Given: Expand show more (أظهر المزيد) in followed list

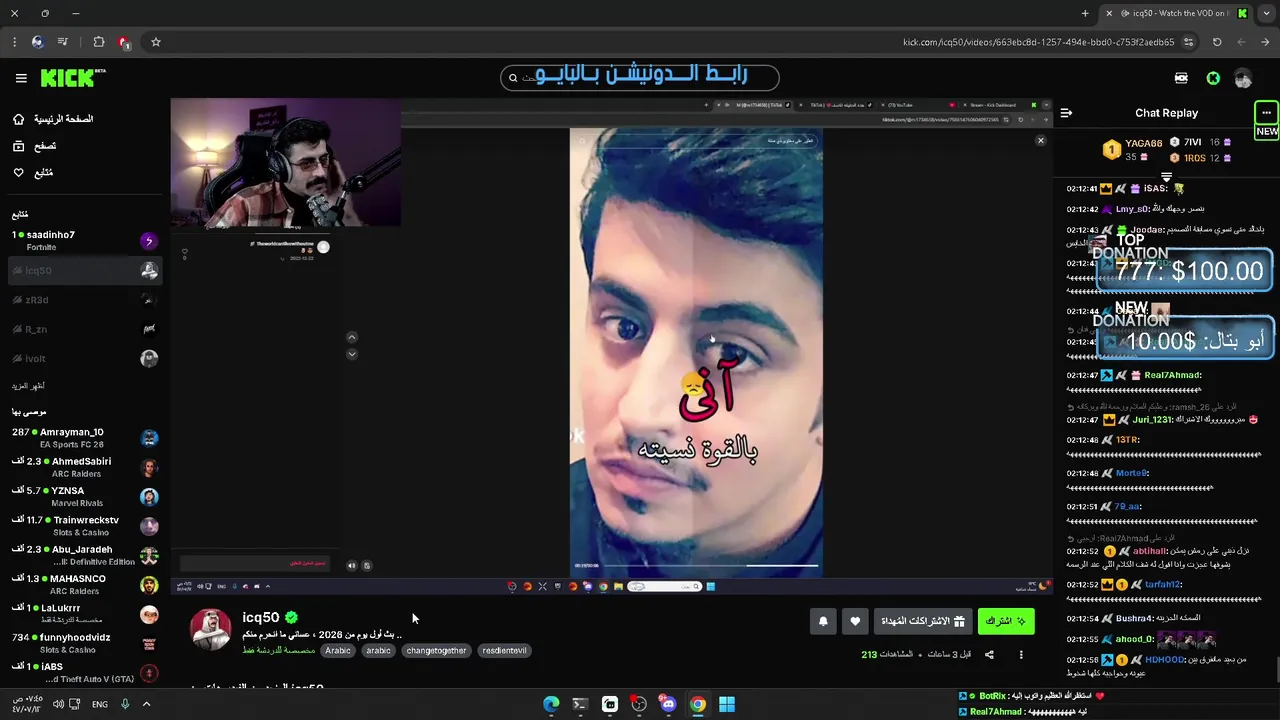Looking at the screenshot, I should click(x=28, y=386).
